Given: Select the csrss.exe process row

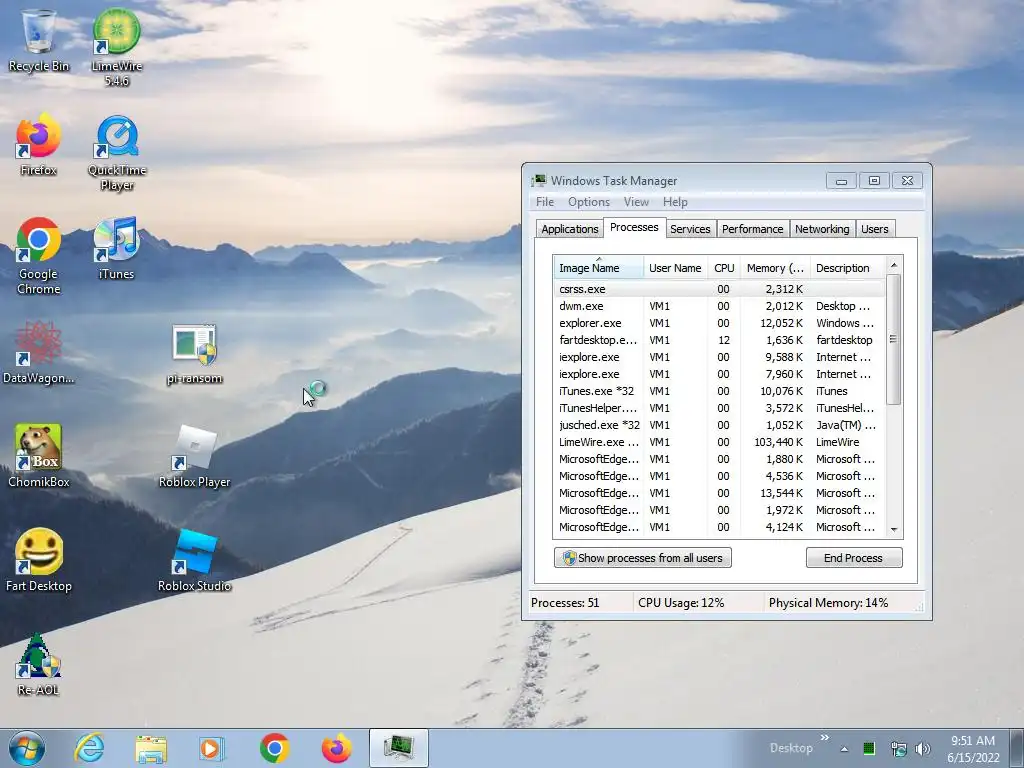Looking at the screenshot, I should coord(719,289).
